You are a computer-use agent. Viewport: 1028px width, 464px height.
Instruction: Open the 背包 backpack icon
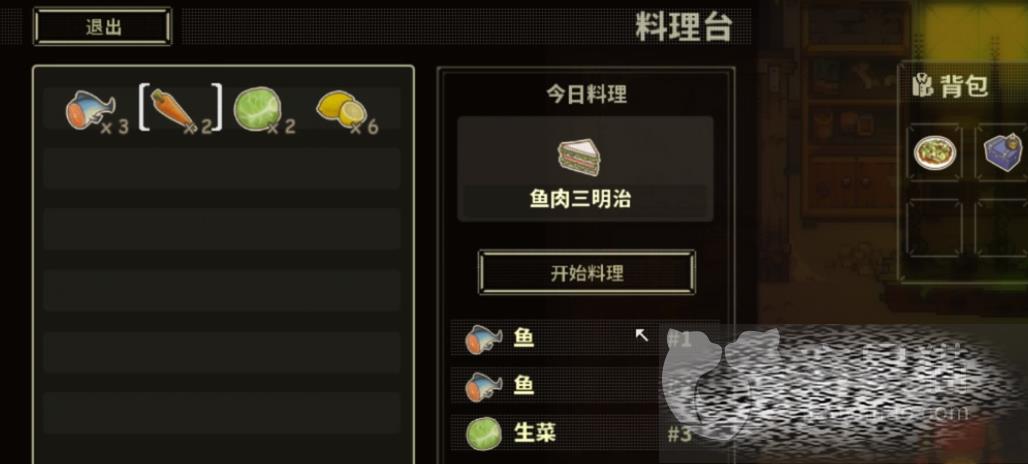tap(922, 87)
